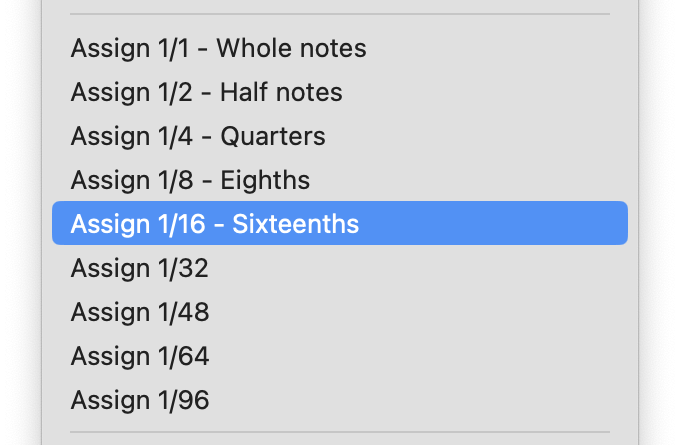The width and height of the screenshot is (684, 445).
Task: Assign whole note grid value
Action: click(218, 48)
